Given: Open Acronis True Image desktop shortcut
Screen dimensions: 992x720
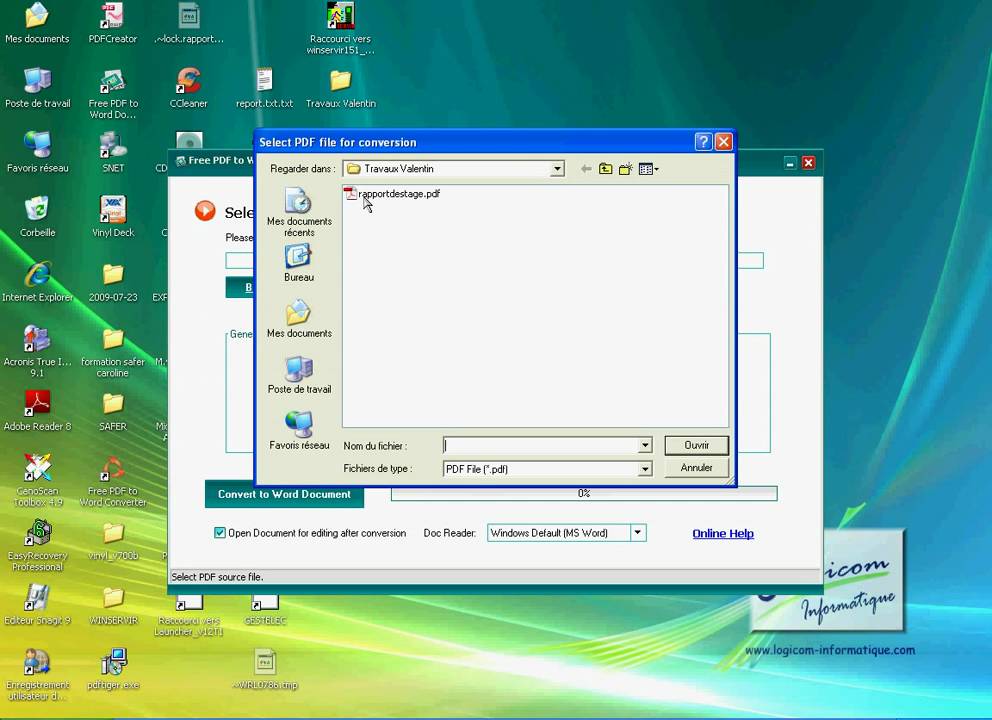Looking at the screenshot, I should tap(37, 351).
